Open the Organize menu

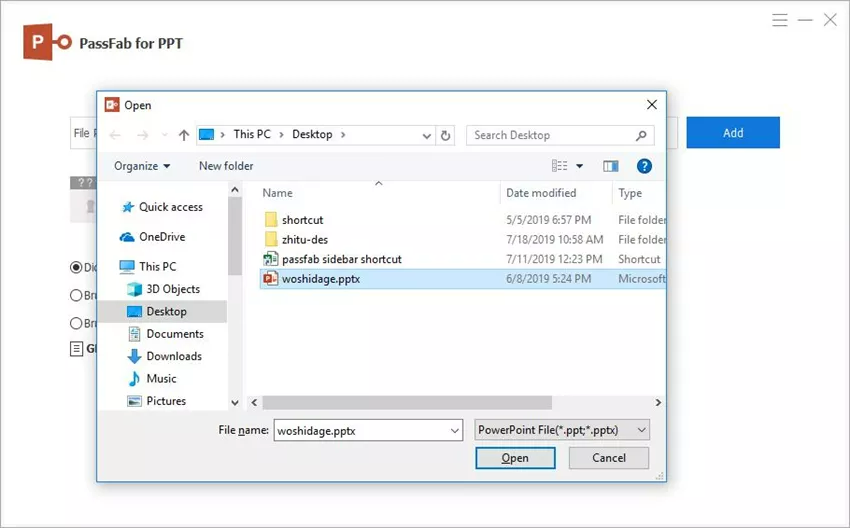142,166
